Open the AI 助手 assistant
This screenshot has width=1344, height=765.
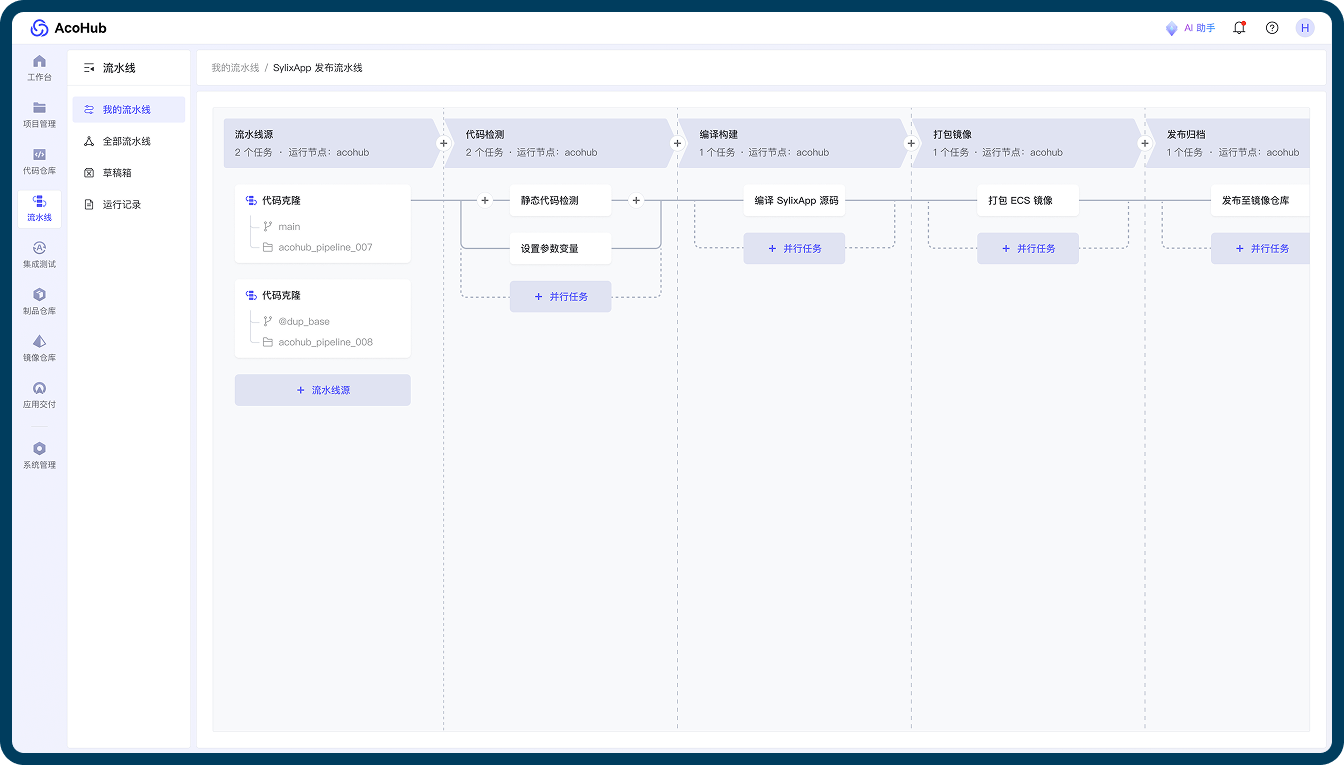click(1190, 28)
